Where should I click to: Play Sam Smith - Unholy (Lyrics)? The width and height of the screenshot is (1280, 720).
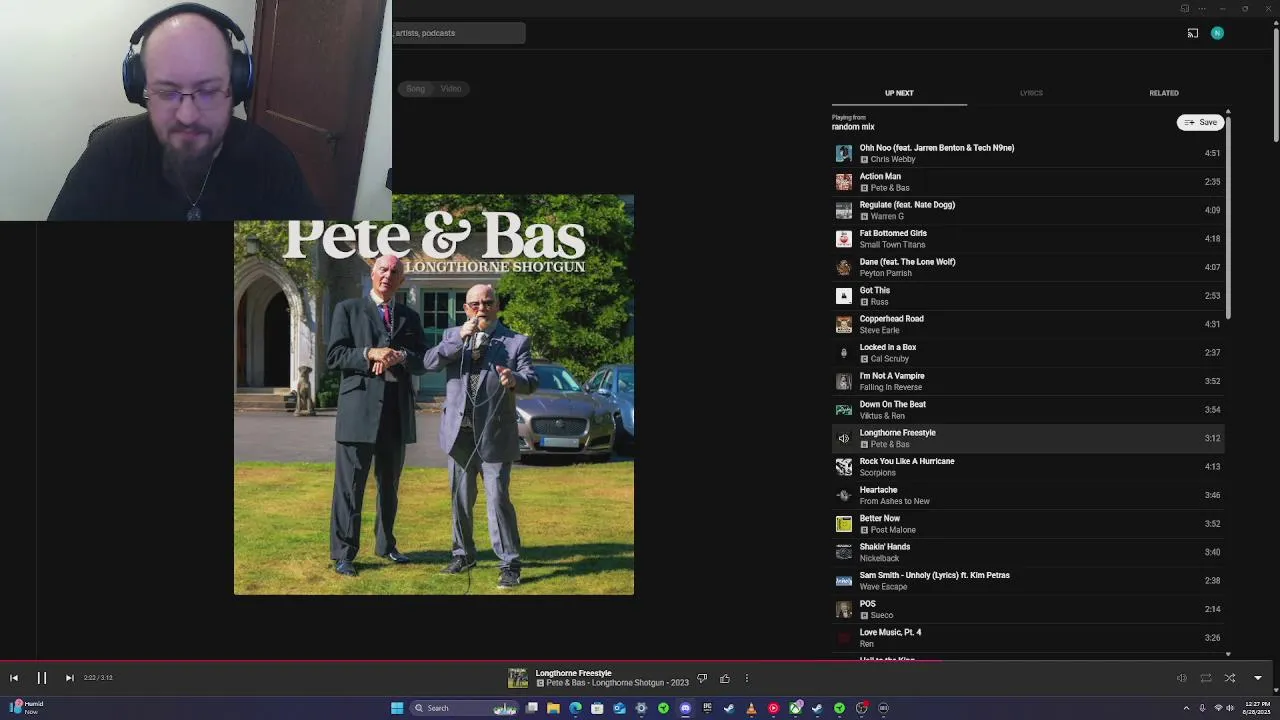click(1028, 581)
